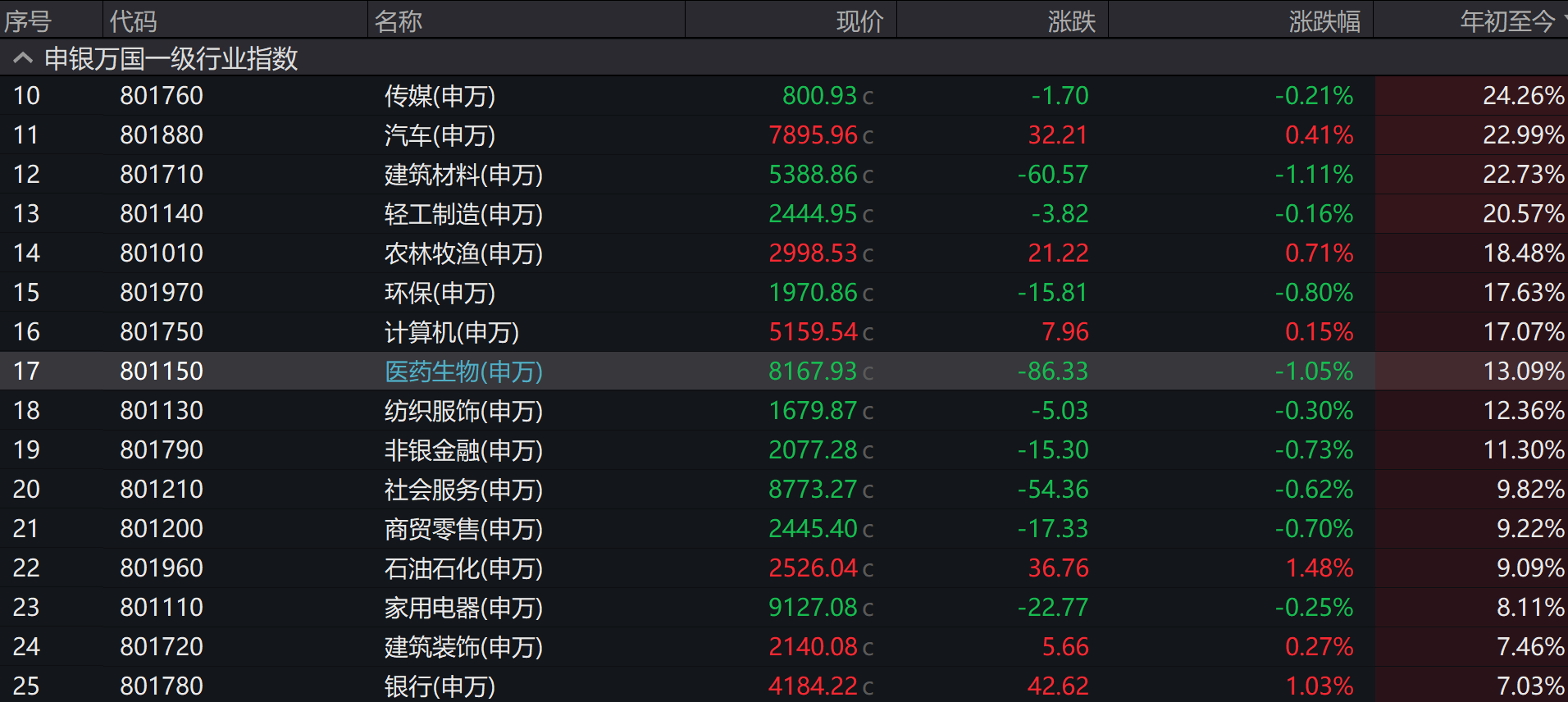Select the 社会服务(申万) index name

pyautogui.click(x=464, y=490)
